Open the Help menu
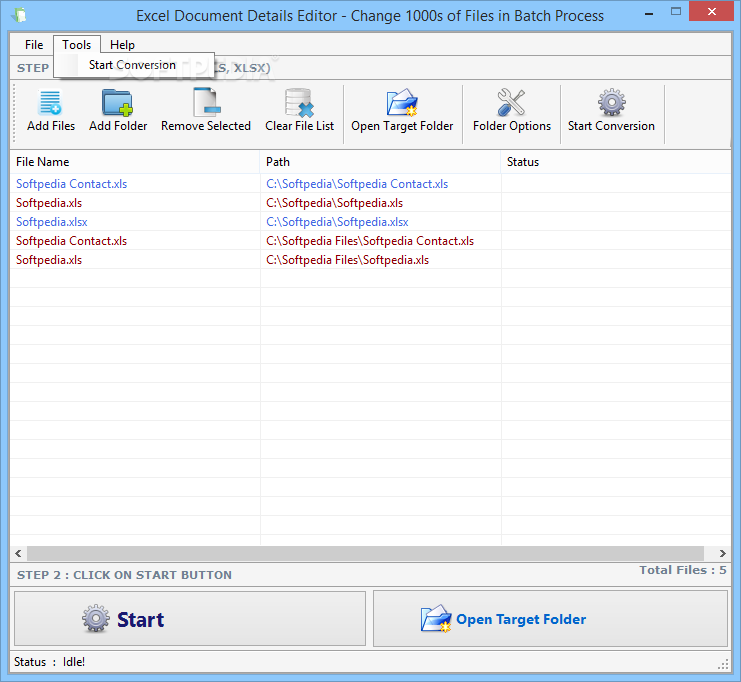The width and height of the screenshot is (741, 682). pos(122,45)
